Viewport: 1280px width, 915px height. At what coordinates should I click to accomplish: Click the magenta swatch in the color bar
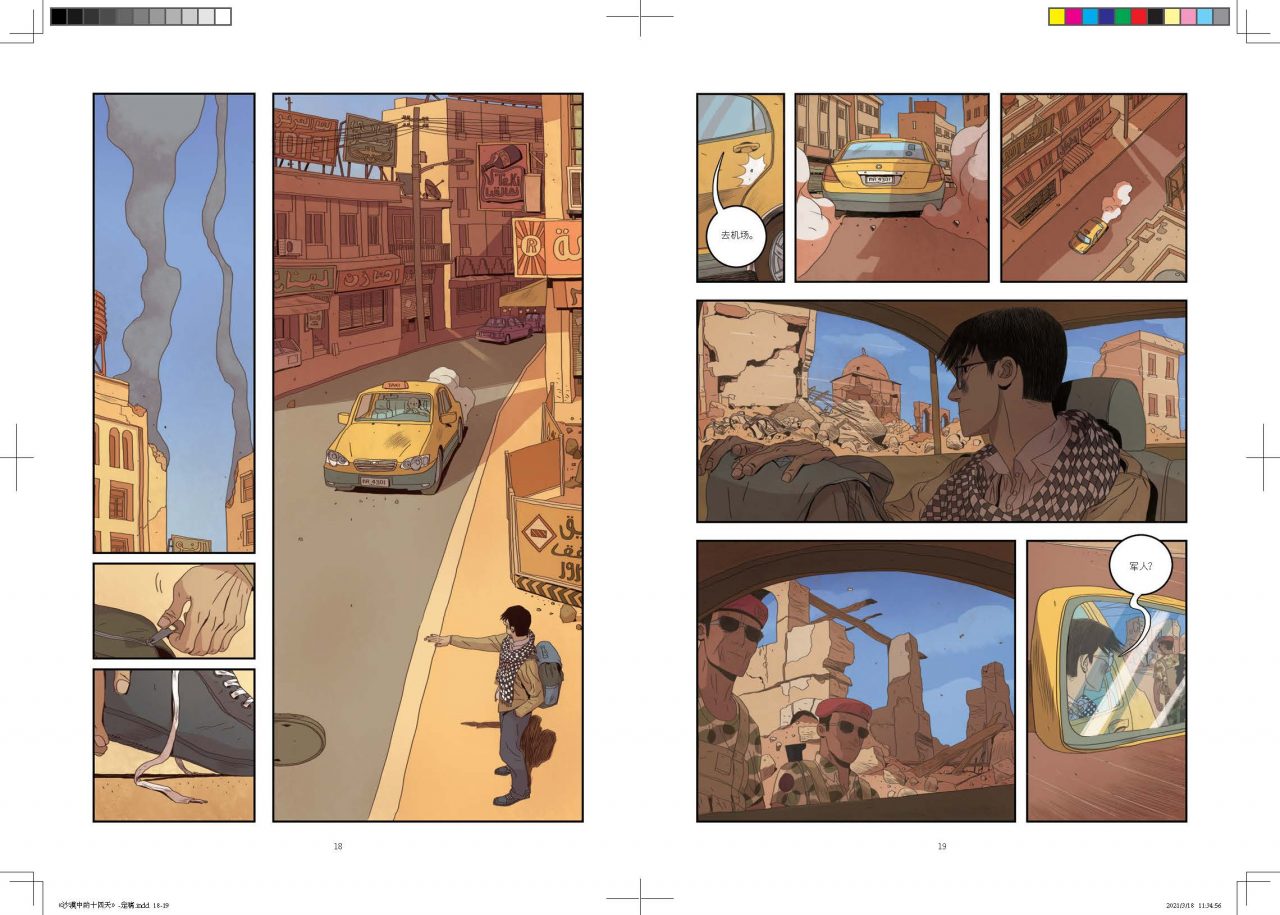[x=1073, y=16]
